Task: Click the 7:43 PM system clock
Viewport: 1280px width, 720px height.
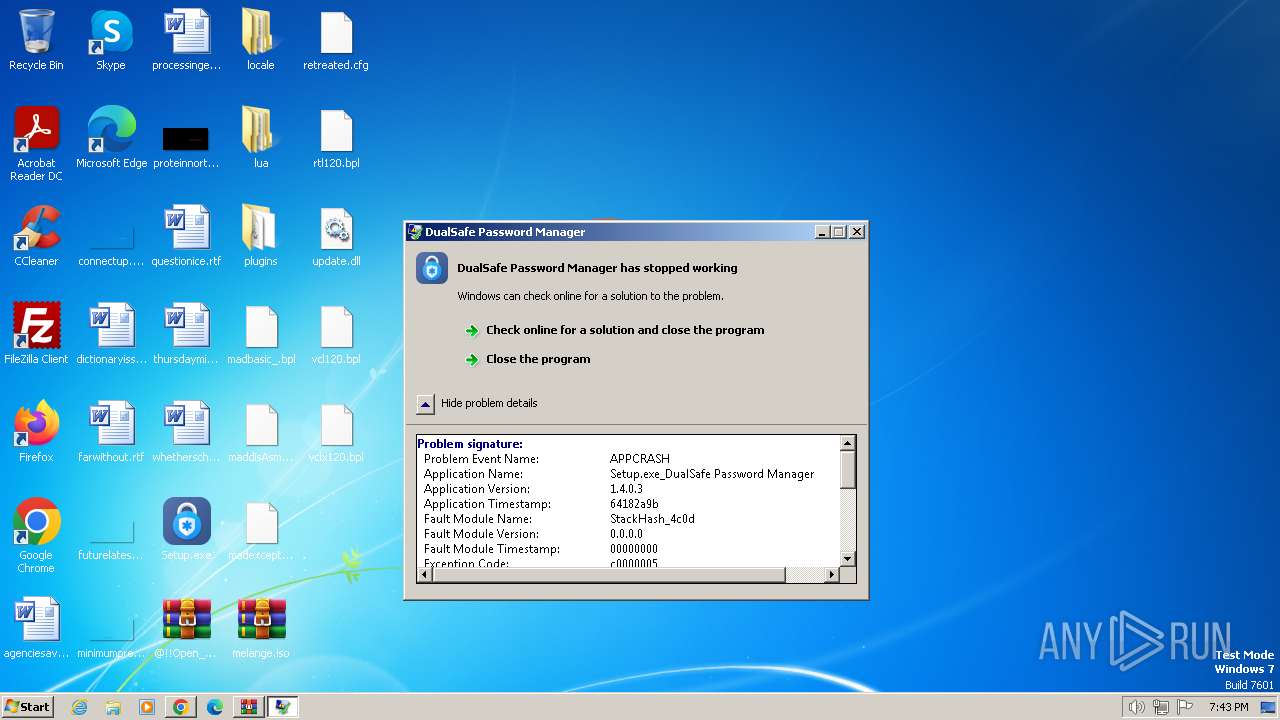Action: tap(1228, 707)
